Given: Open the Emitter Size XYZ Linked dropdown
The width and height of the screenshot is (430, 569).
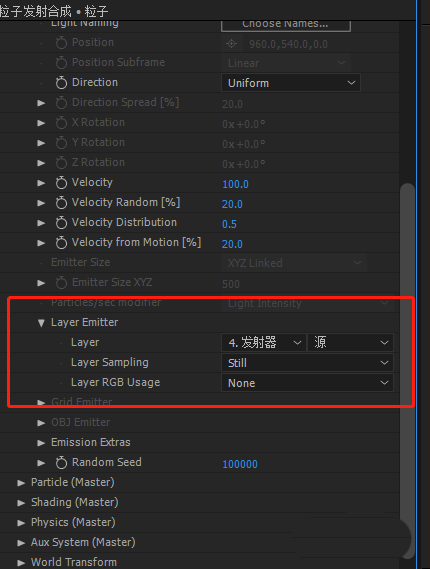Looking at the screenshot, I should pos(294,263).
